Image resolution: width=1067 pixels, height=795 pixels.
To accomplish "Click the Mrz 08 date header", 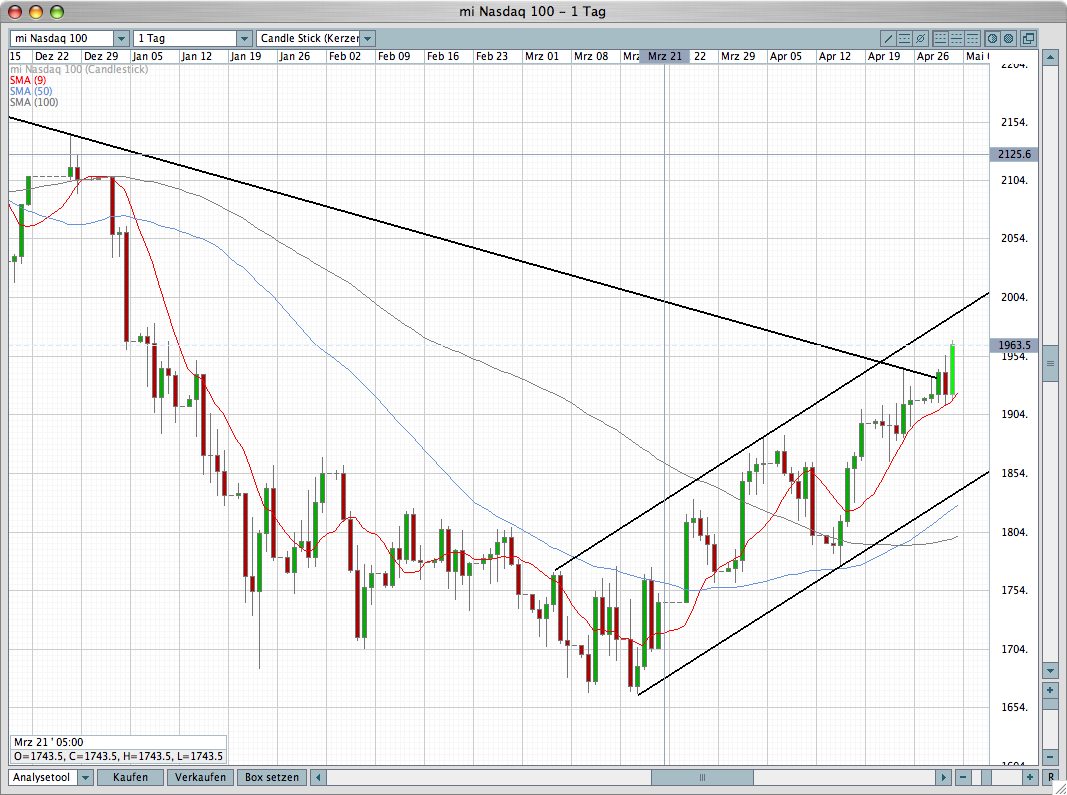I will coord(591,56).
